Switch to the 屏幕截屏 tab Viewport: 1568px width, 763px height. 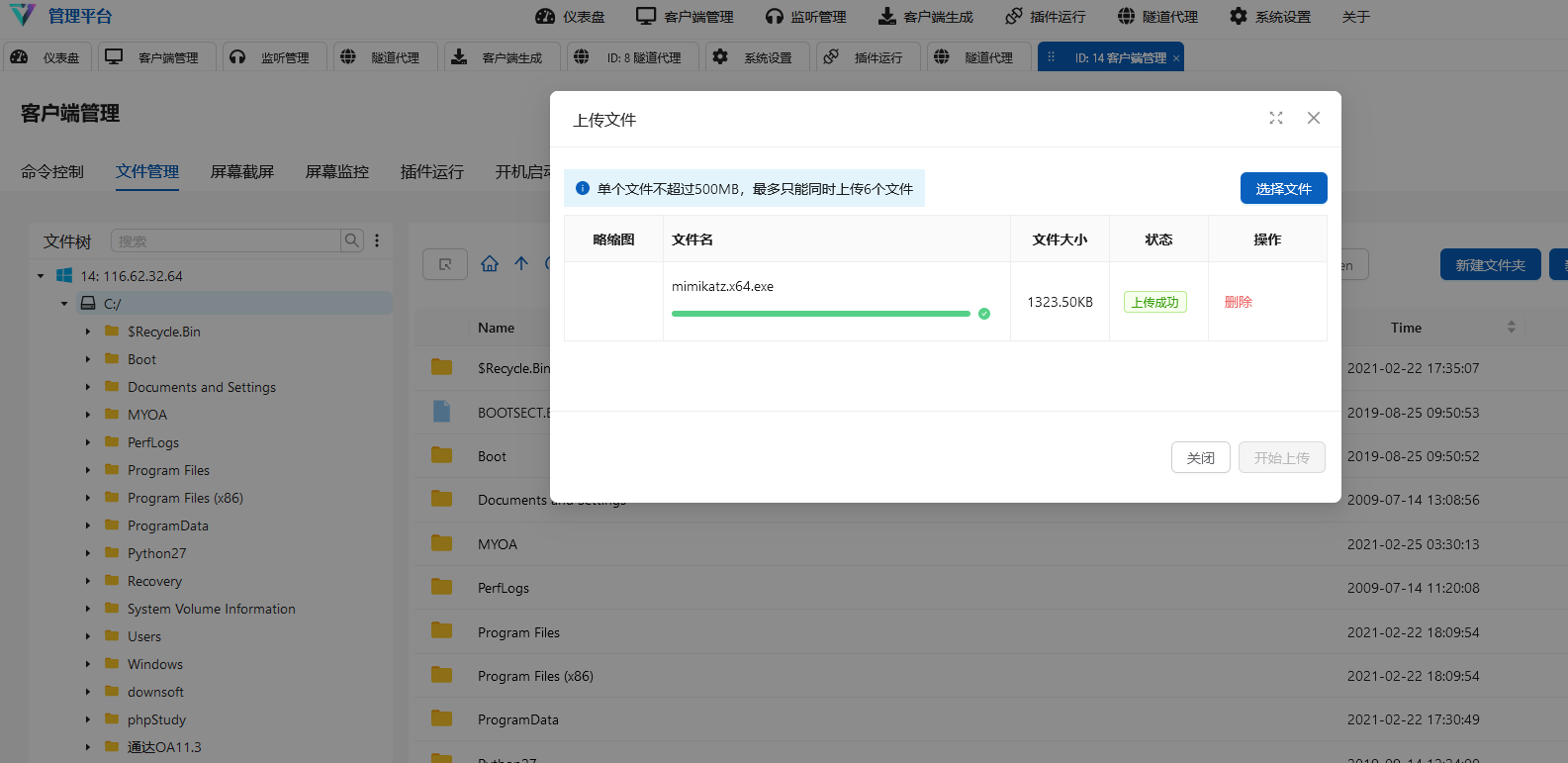241,172
